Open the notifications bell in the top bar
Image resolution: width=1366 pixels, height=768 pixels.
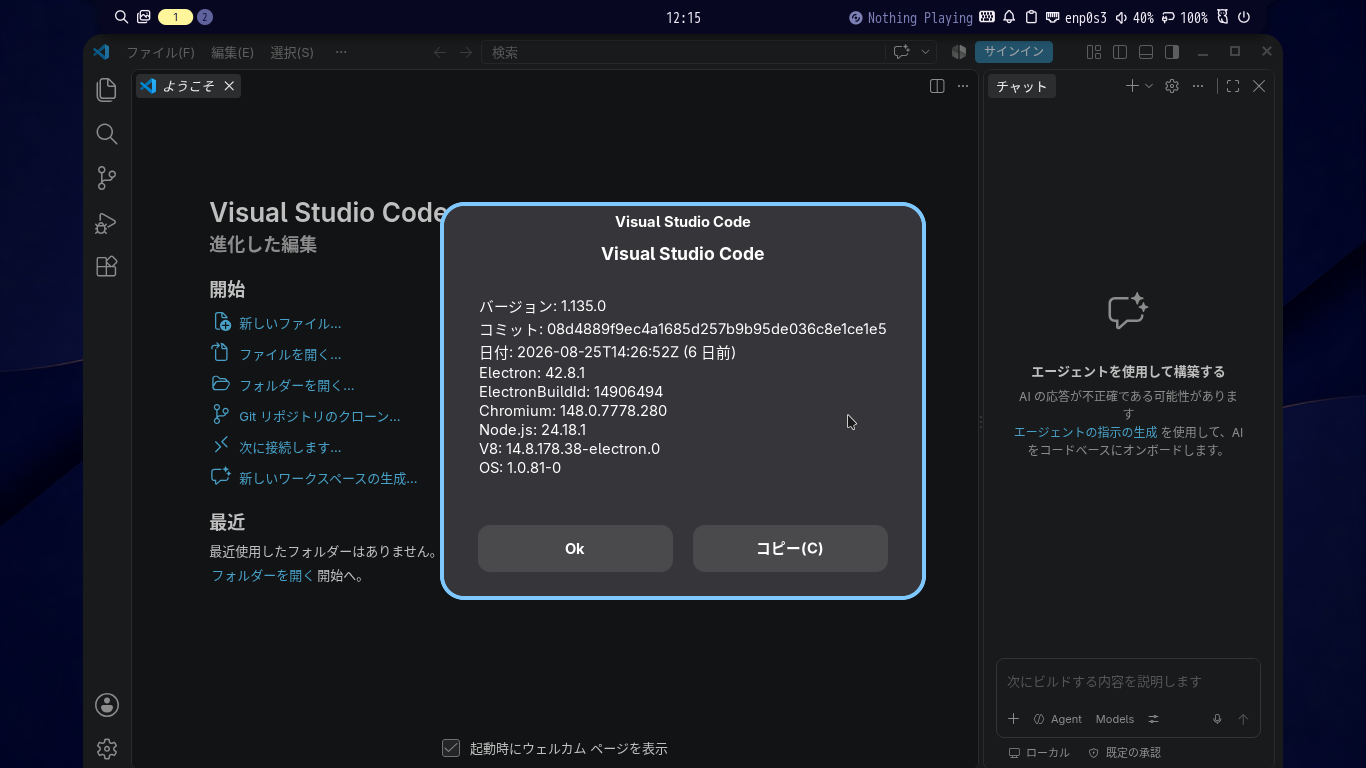click(x=1009, y=17)
